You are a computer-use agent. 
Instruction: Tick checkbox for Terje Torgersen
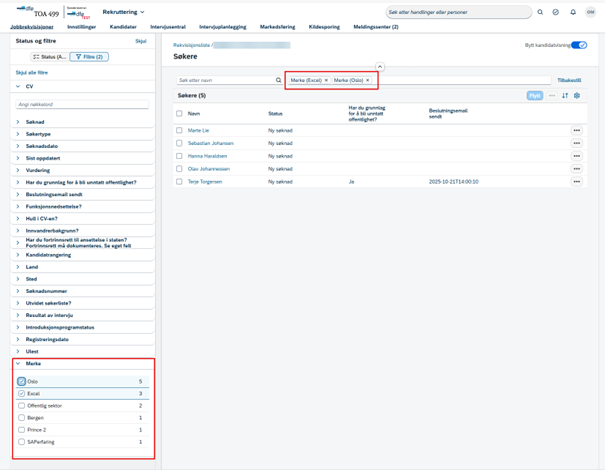pos(179,181)
